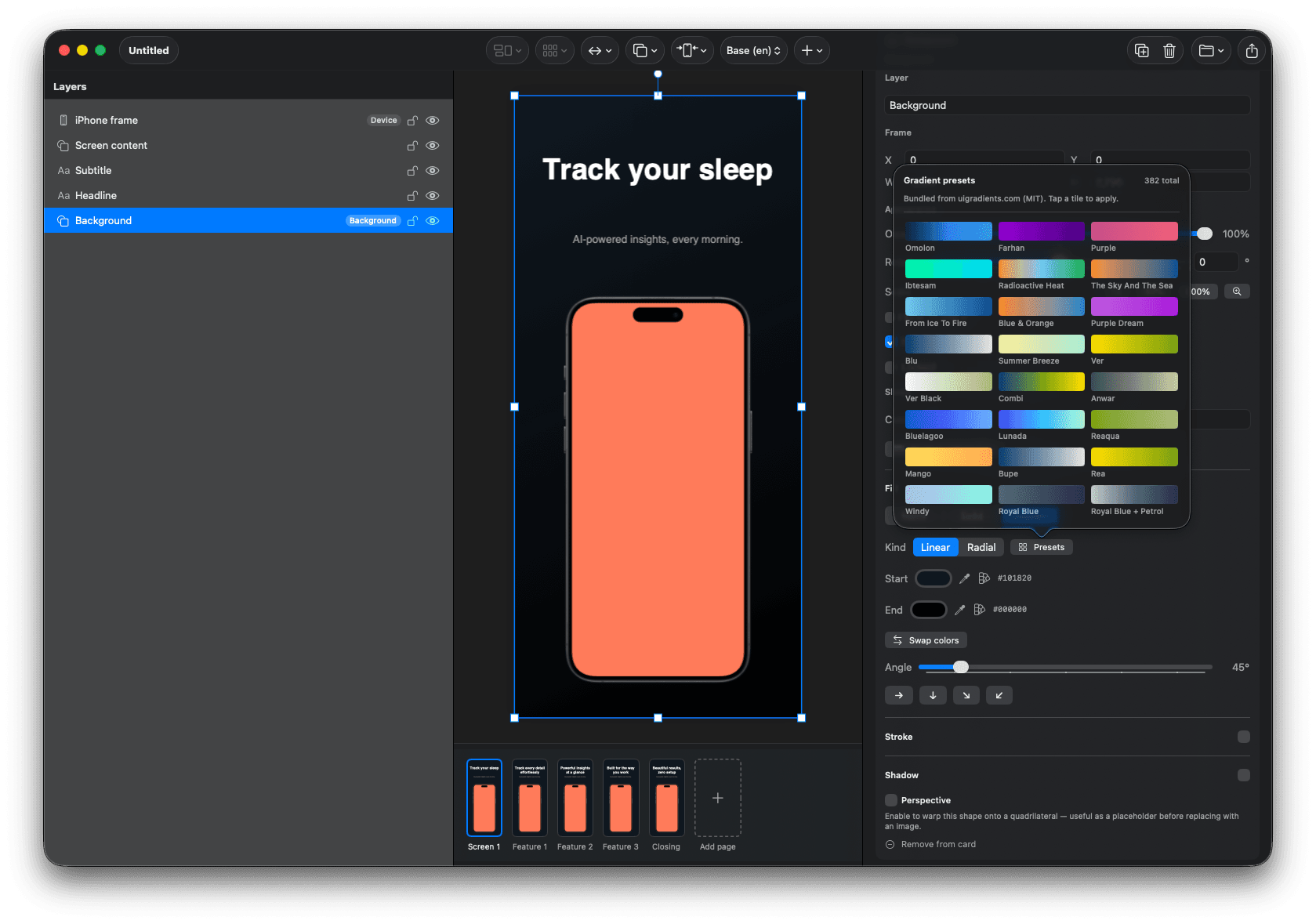Select the Headline layer row

pyautogui.click(x=248, y=196)
